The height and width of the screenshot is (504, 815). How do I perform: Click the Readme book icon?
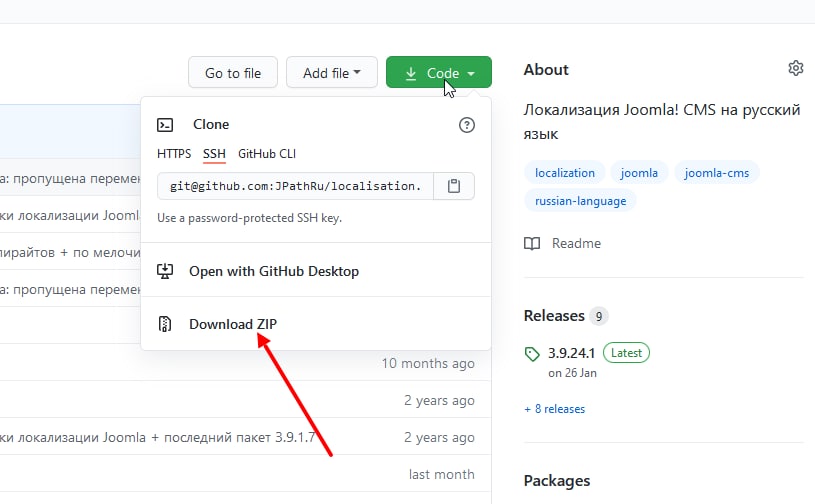tap(533, 243)
